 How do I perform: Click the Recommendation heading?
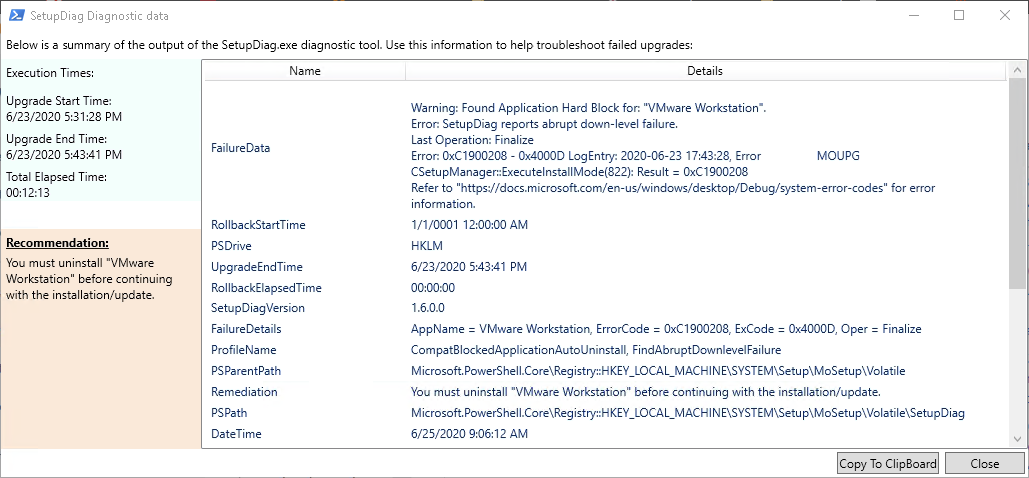point(57,243)
